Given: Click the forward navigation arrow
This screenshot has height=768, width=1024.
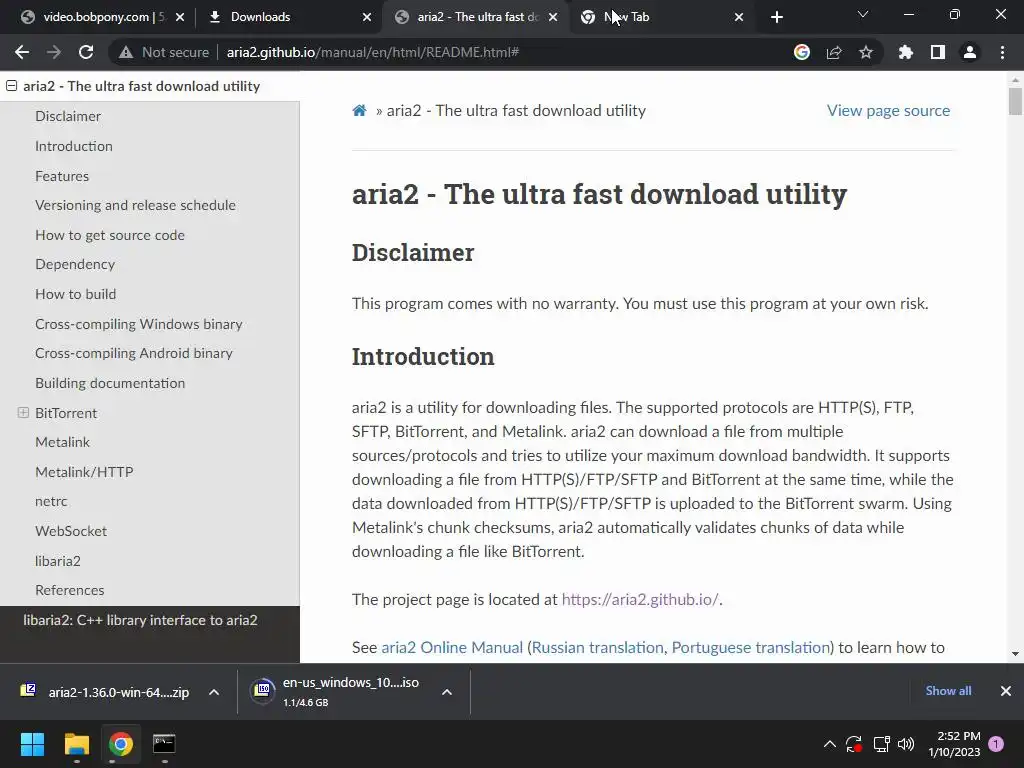Looking at the screenshot, I should pos(54,52).
